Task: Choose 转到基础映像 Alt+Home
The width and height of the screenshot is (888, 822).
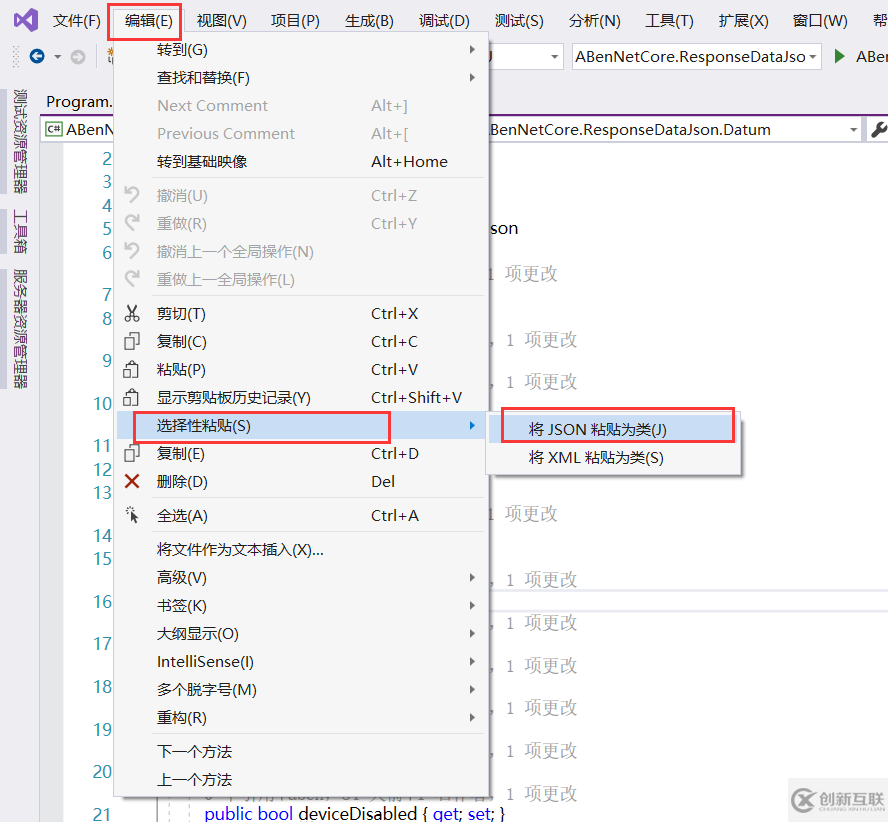Action: tap(301, 161)
